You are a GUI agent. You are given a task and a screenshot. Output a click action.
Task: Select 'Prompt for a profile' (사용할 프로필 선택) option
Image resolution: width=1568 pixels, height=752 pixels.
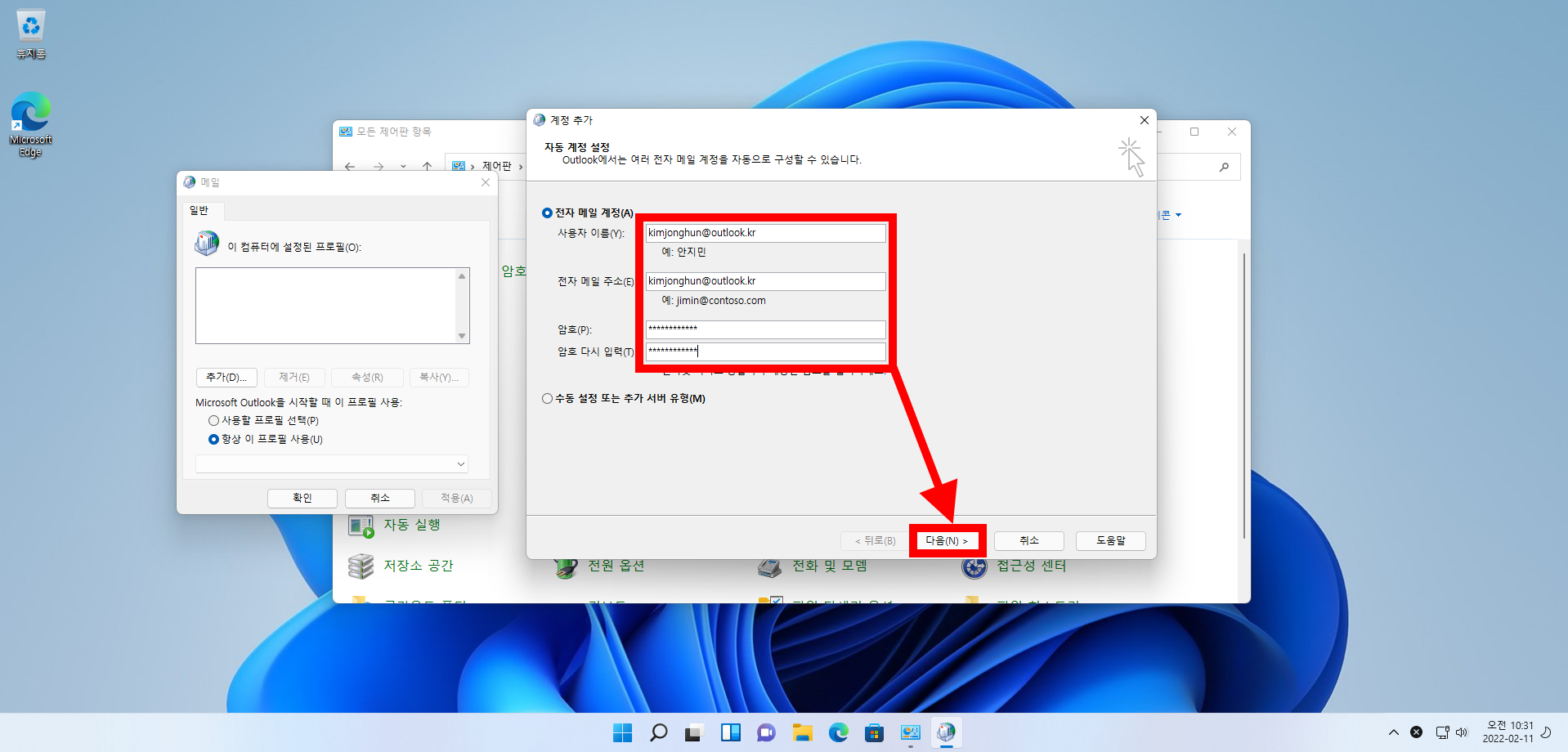click(x=213, y=420)
